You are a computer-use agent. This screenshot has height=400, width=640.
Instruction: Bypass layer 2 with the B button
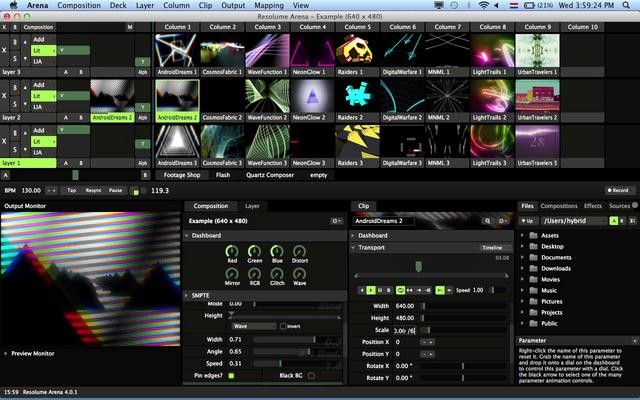point(15,87)
